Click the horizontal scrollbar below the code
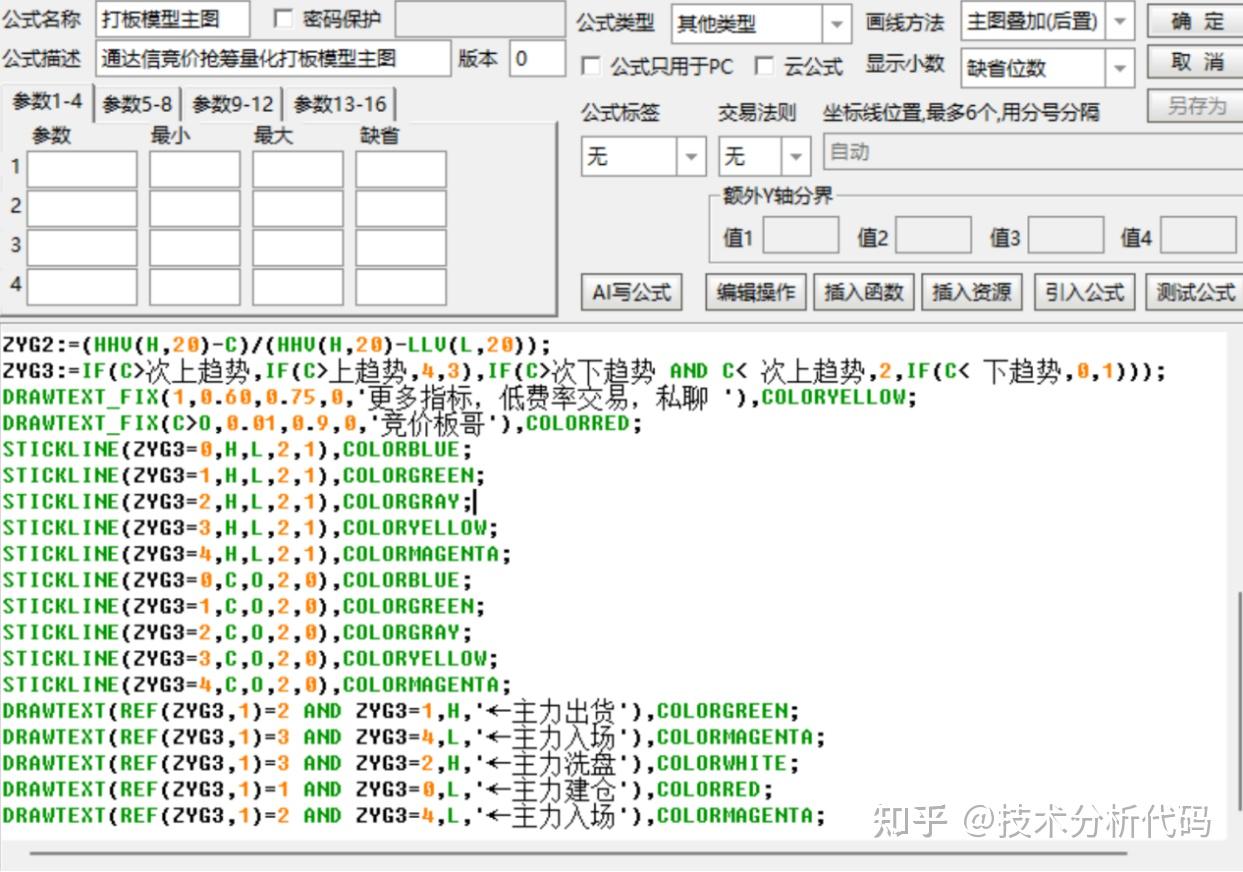The width and height of the screenshot is (1243, 872). tap(578, 853)
